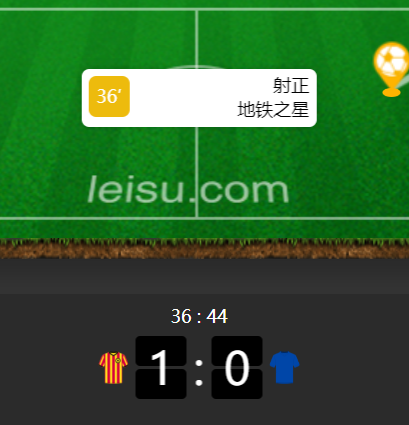Click the dark gray band above scoreboard

tap(204, 277)
